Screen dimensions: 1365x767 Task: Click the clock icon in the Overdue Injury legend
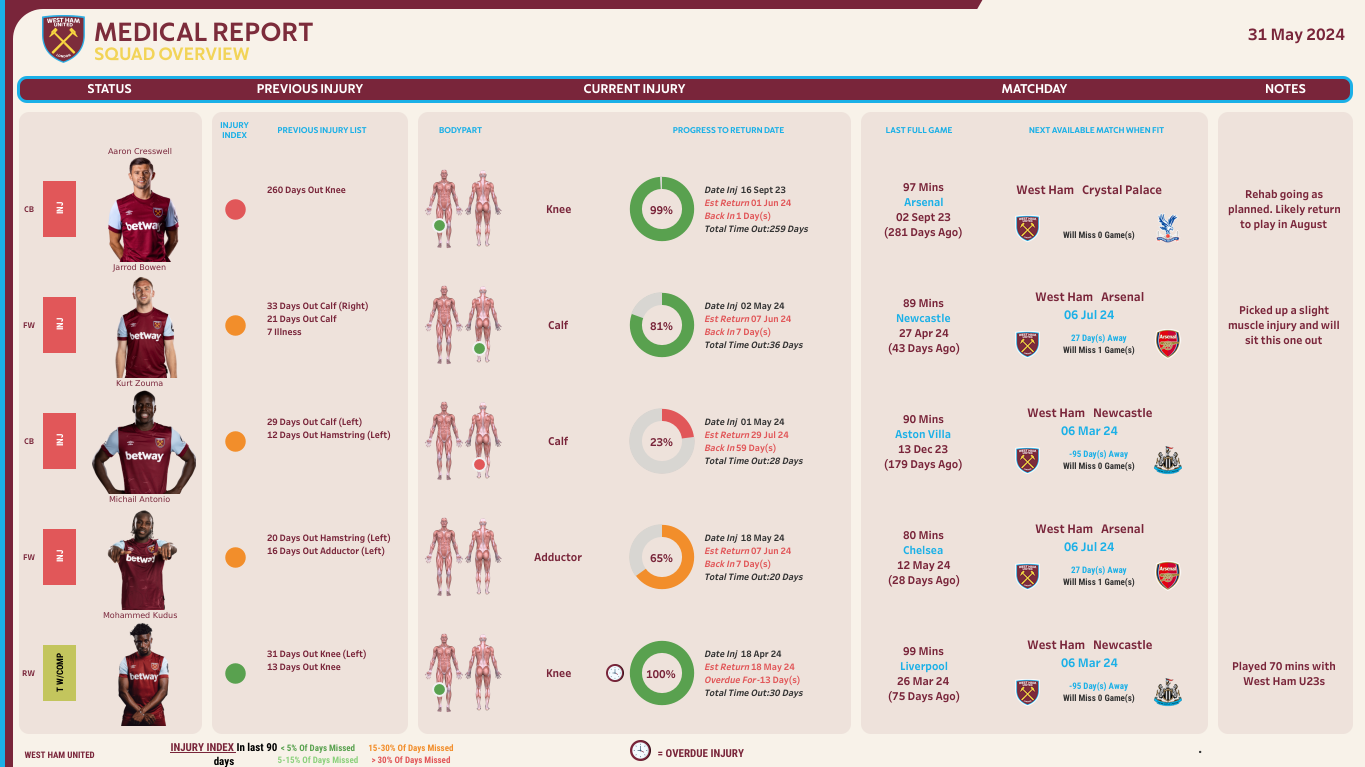click(x=640, y=751)
